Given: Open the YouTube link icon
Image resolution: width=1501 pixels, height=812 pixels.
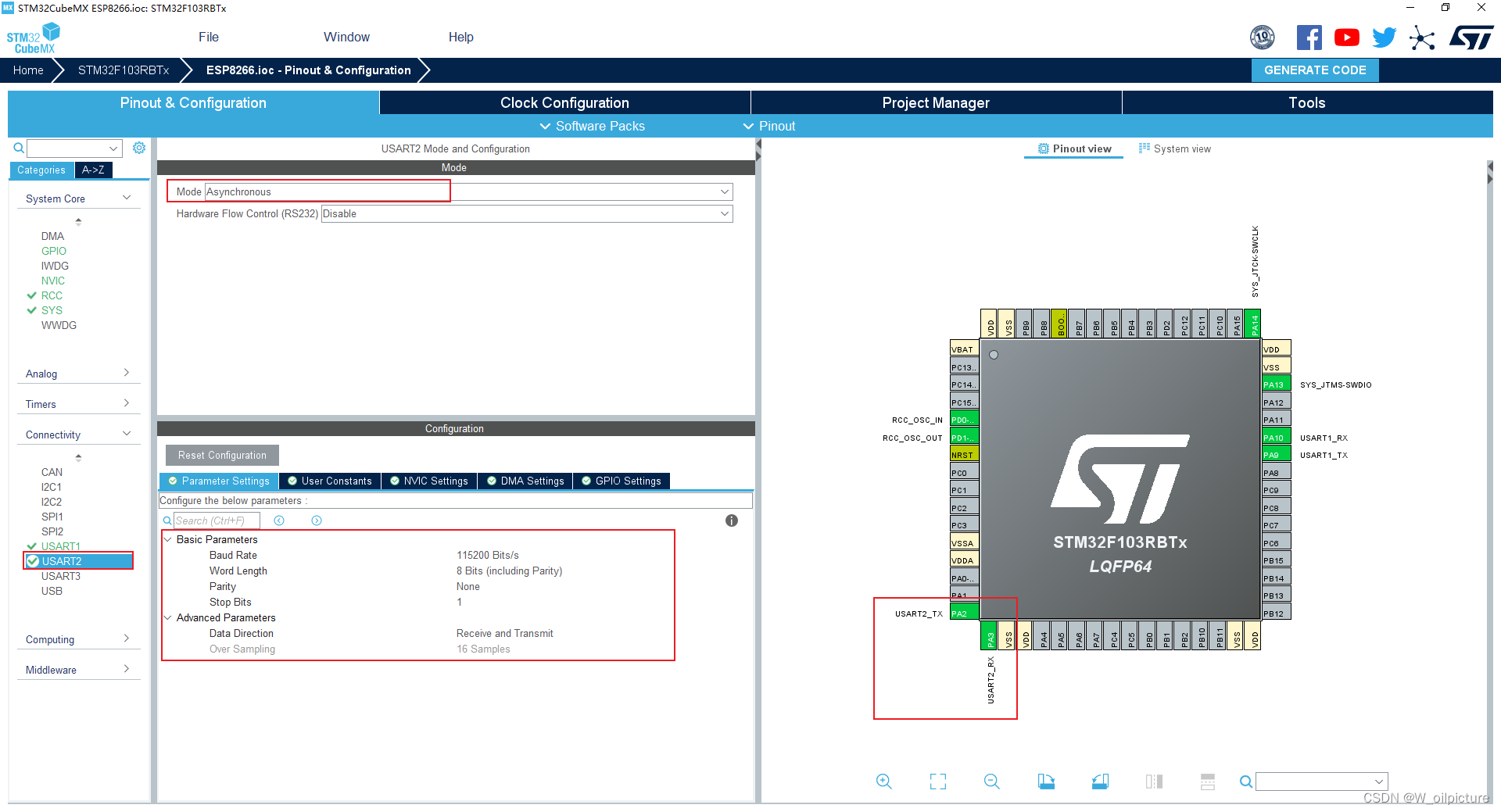Looking at the screenshot, I should 1346,38.
